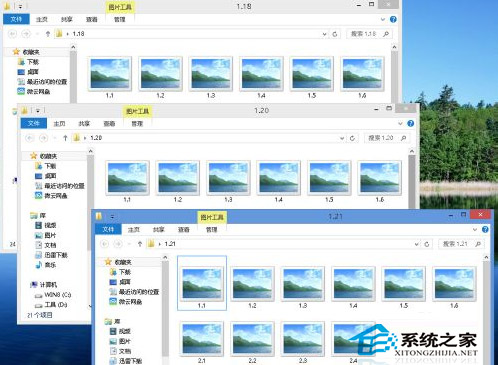Click the forward arrow in 1.21 window
499x365 pixels.
tap(118, 244)
